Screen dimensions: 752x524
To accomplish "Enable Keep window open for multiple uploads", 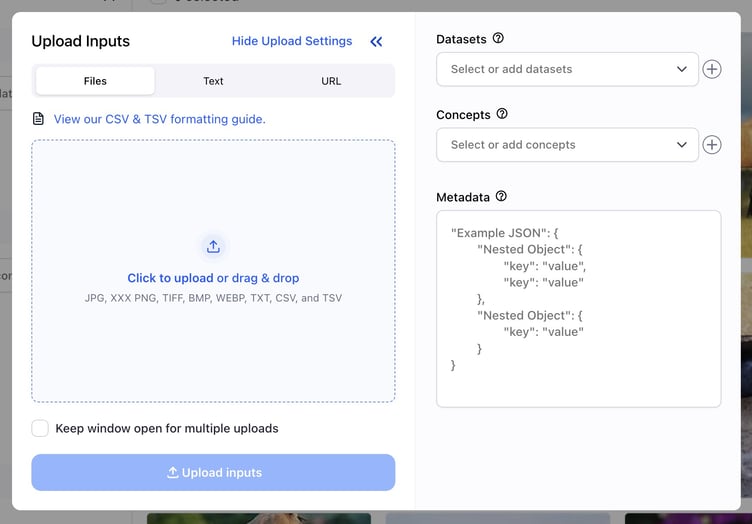I will (x=40, y=428).
